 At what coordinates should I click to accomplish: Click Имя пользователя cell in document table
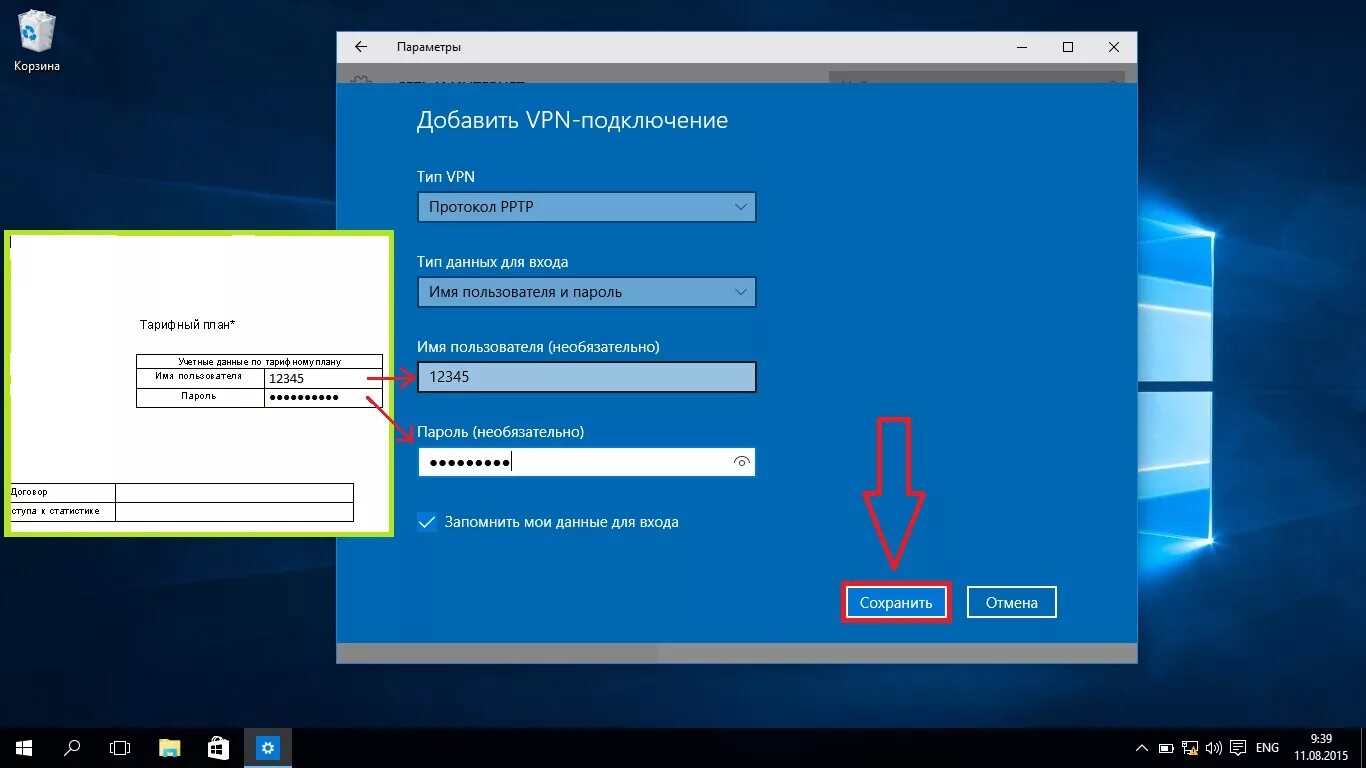[x=200, y=377]
